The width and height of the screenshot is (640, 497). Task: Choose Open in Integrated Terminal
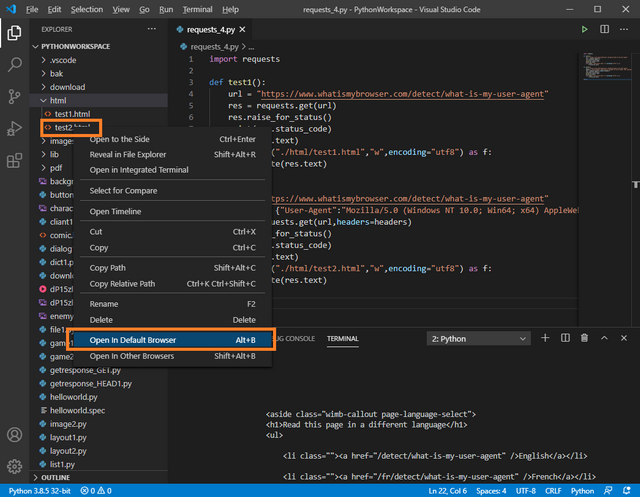(x=173, y=170)
